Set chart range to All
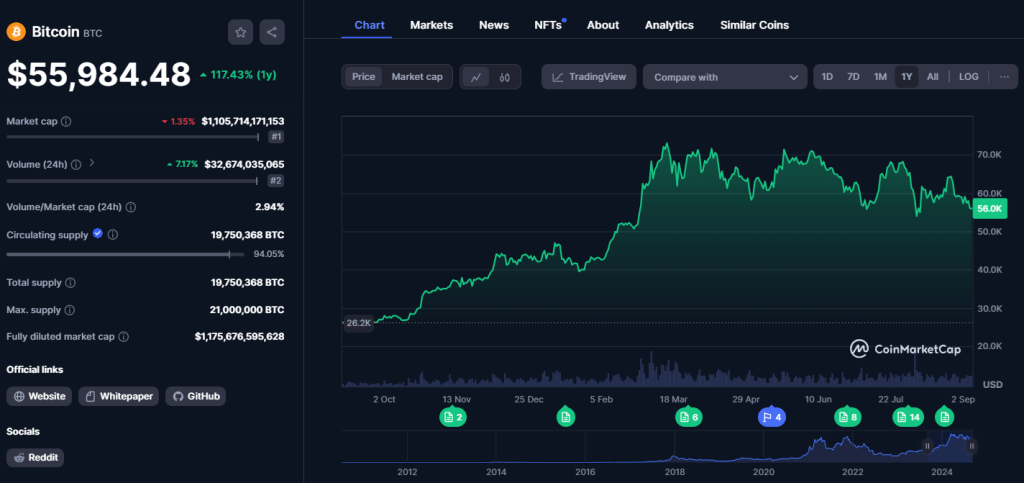 (933, 76)
